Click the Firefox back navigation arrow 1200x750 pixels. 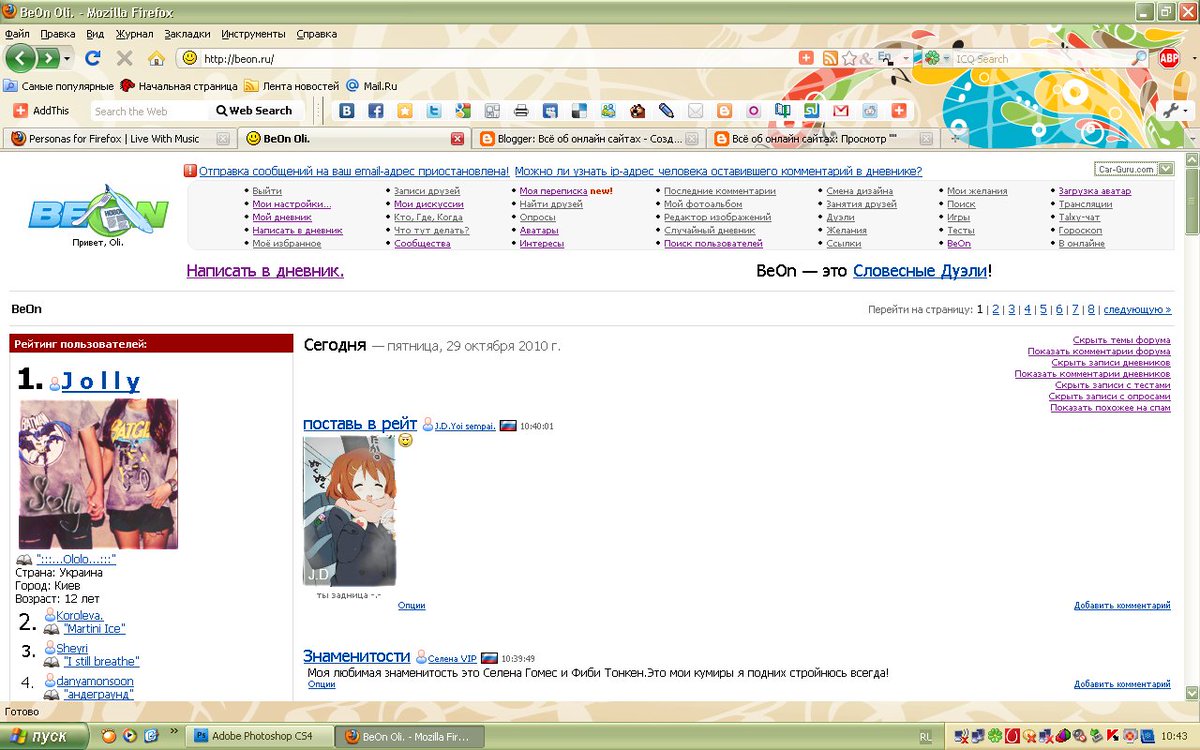tap(21, 58)
